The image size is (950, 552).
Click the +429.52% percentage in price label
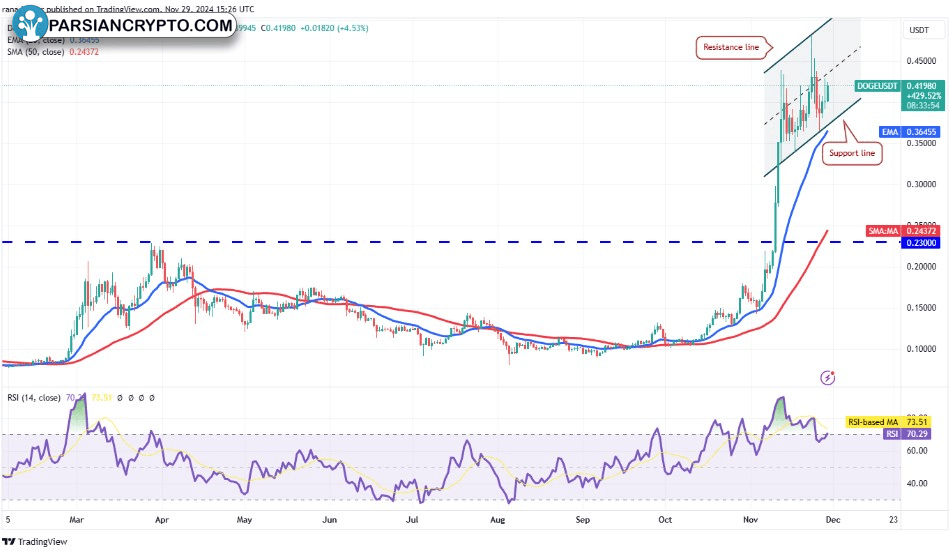(924, 96)
